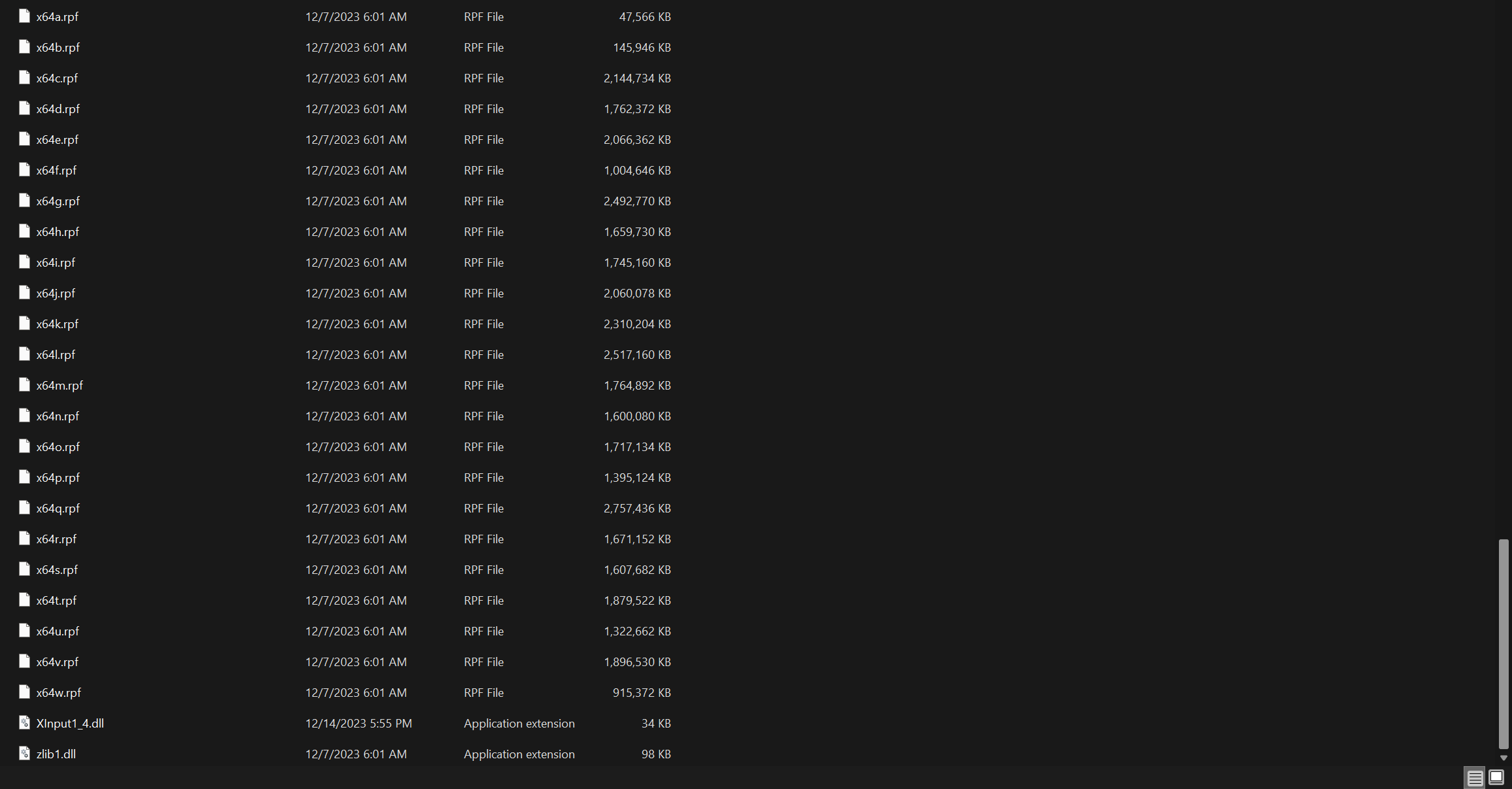Click the x64q.rpf file icon
1512x789 pixels.
25,508
